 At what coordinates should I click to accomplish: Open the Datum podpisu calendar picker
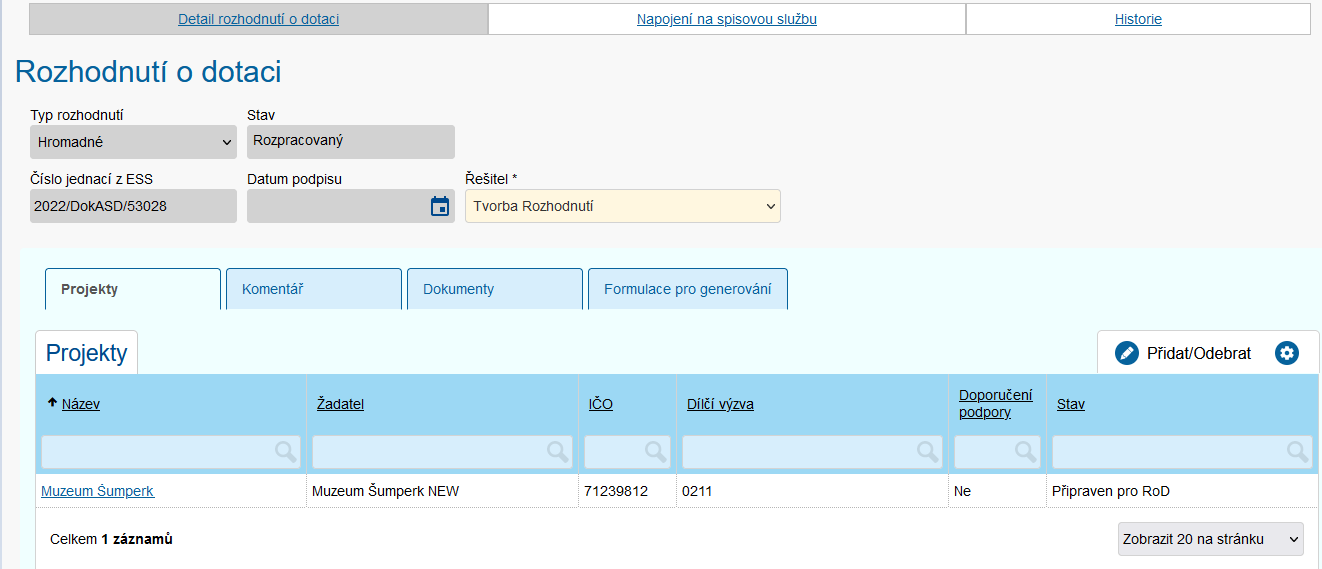(x=439, y=206)
